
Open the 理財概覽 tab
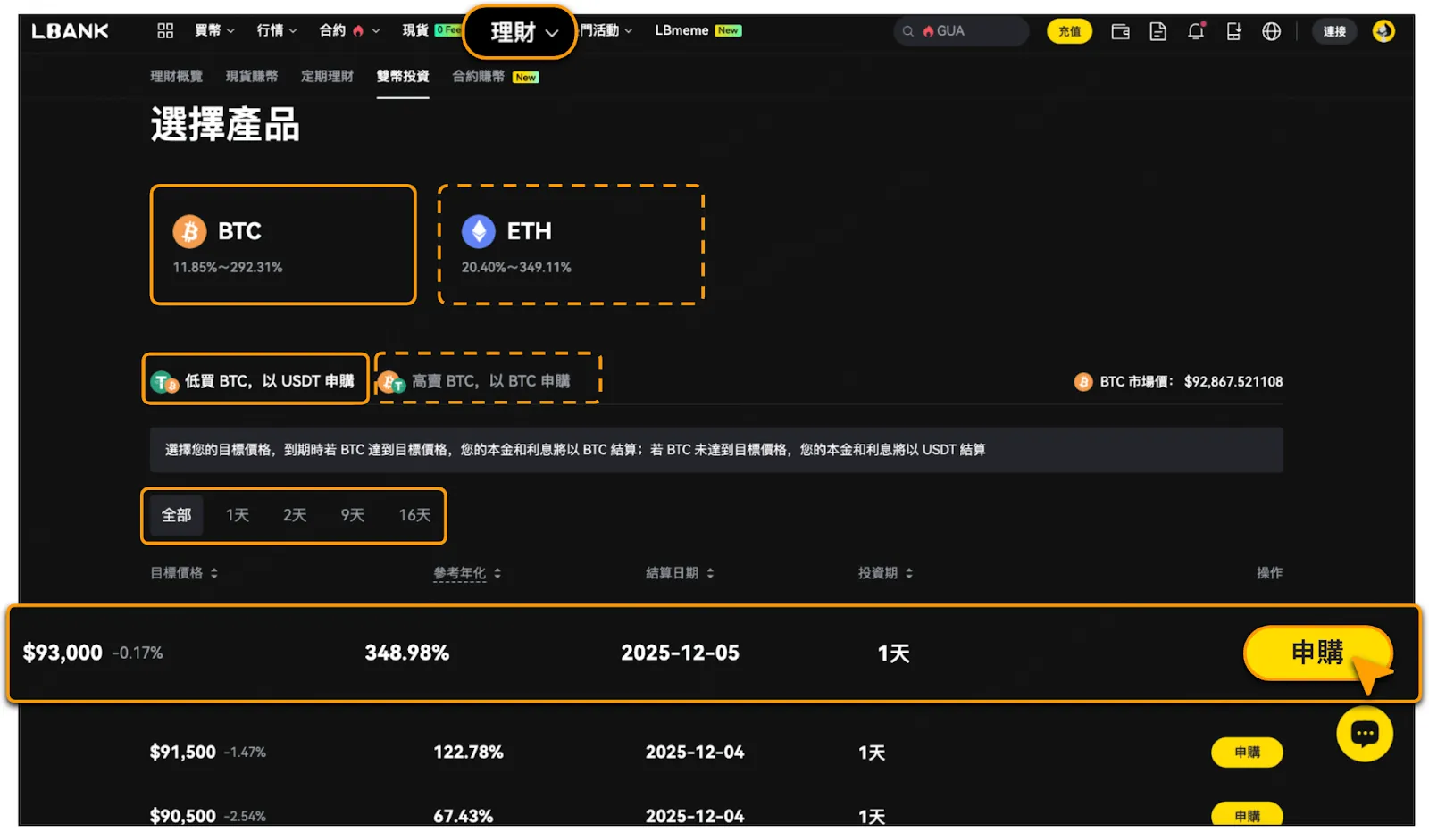(x=176, y=77)
